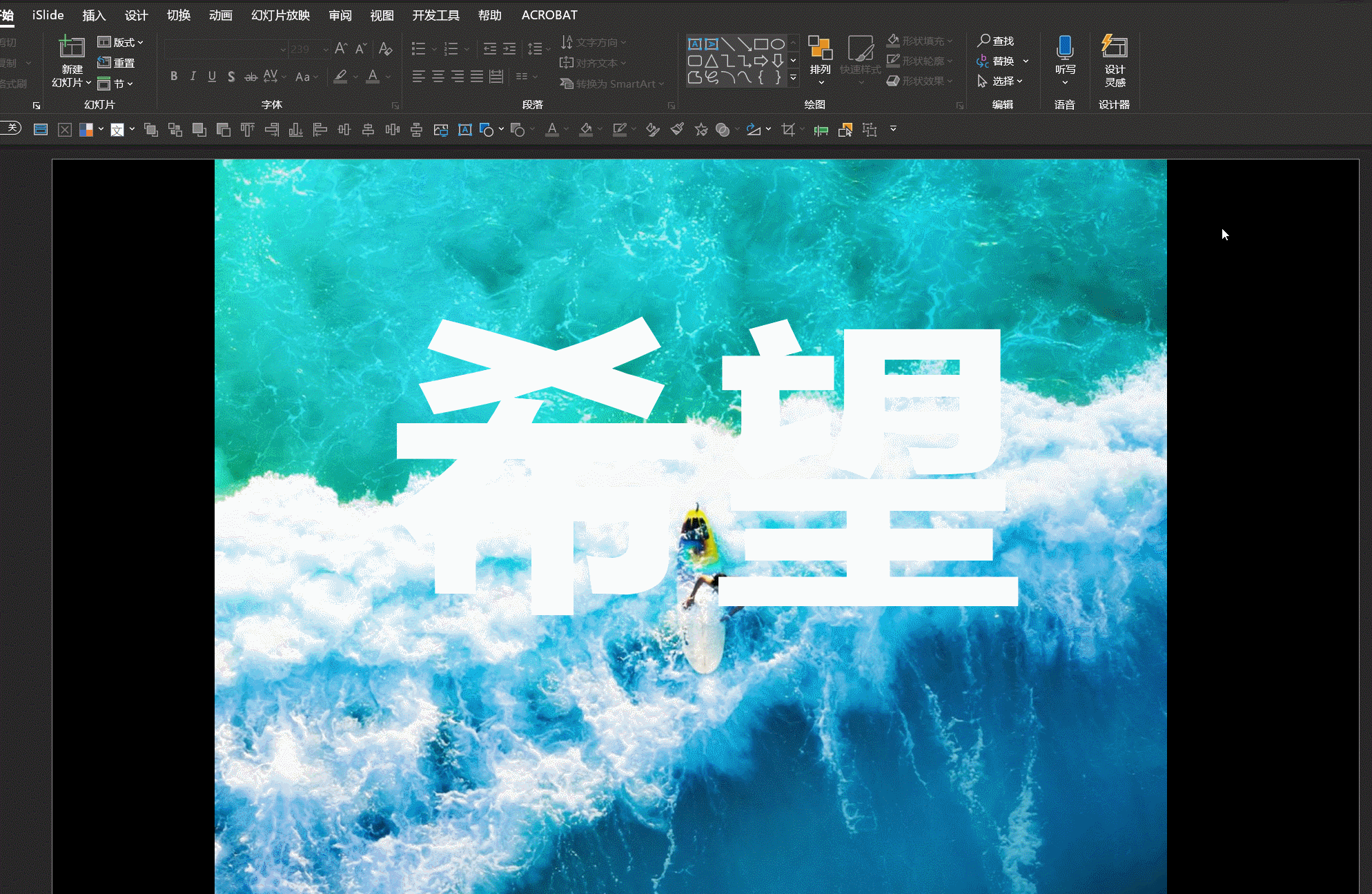Switch to the Insert (插入) tab
1372x894 pixels.
click(x=94, y=15)
